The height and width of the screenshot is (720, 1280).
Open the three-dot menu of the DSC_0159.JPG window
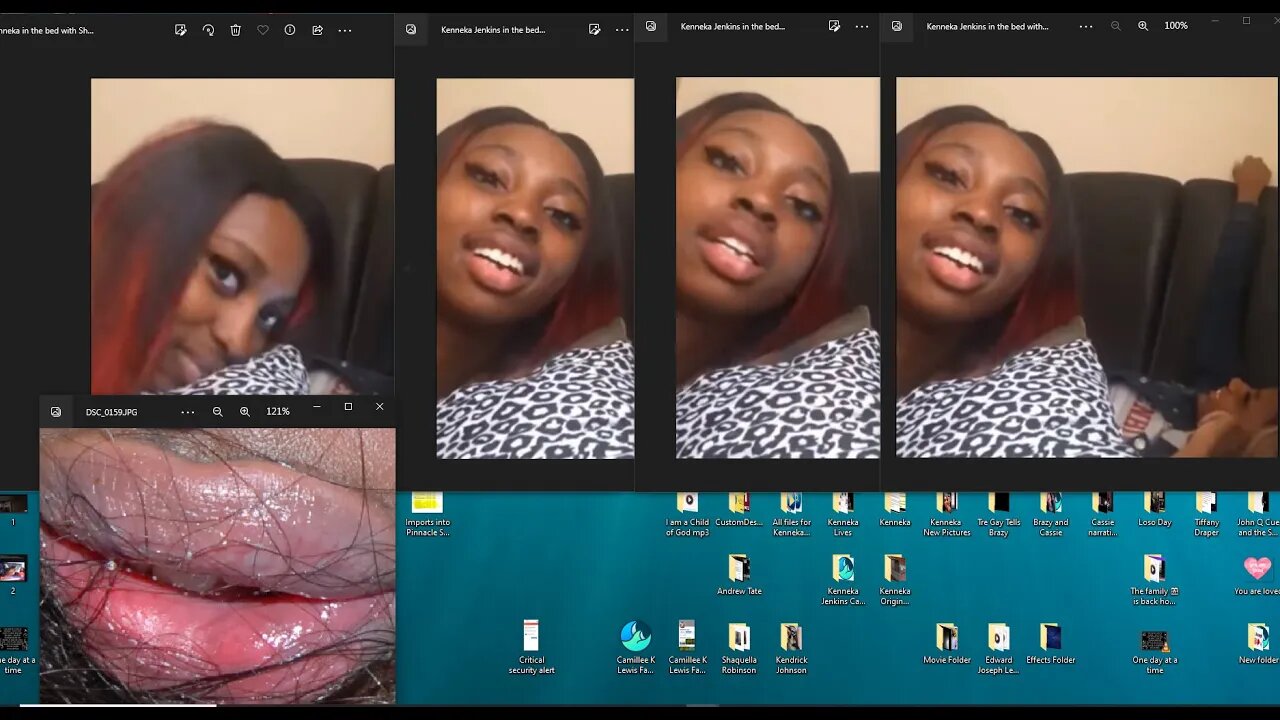188,411
